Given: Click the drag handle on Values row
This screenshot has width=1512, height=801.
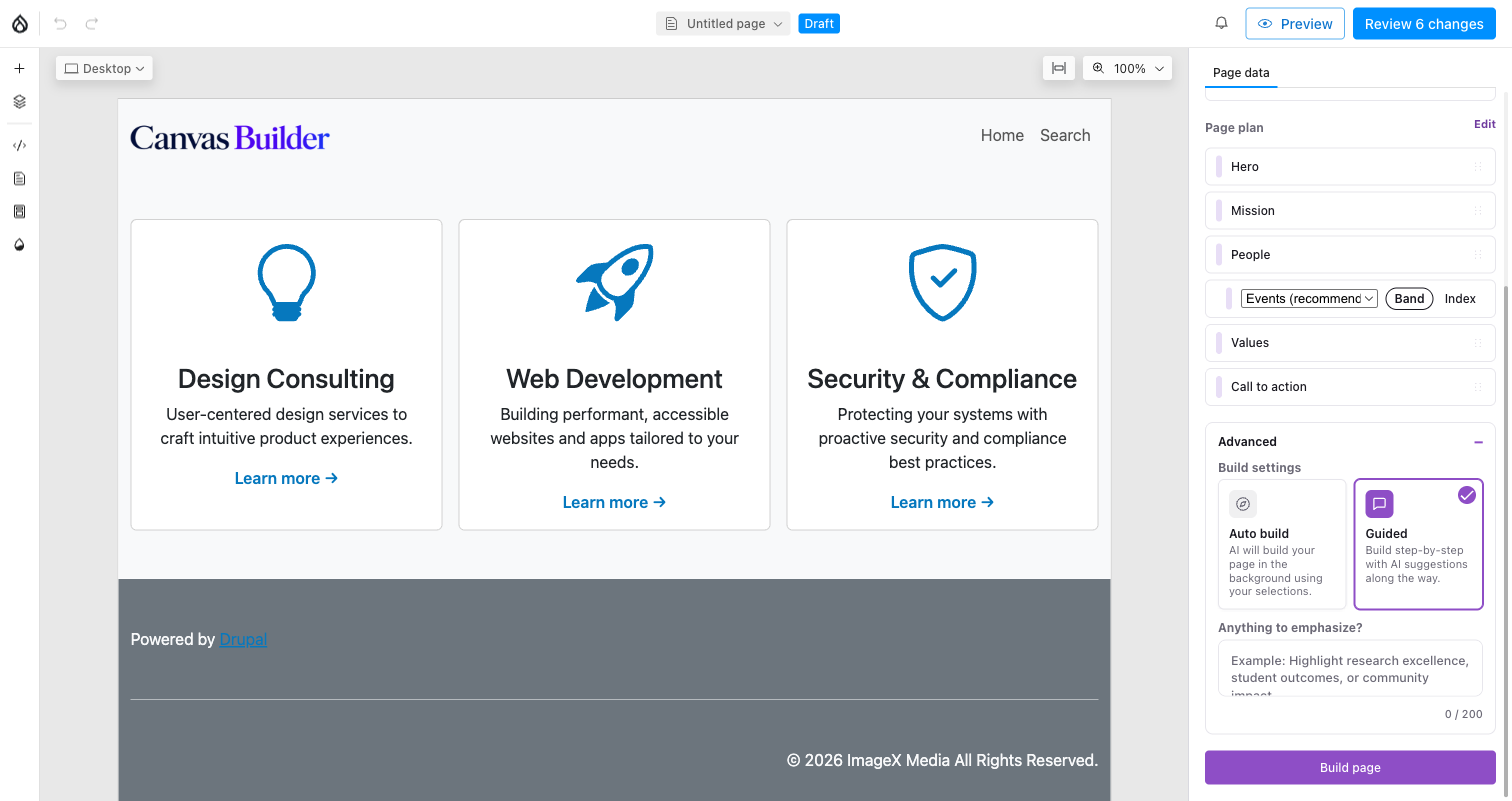Looking at the screenshot, I should pos(1478,343).
